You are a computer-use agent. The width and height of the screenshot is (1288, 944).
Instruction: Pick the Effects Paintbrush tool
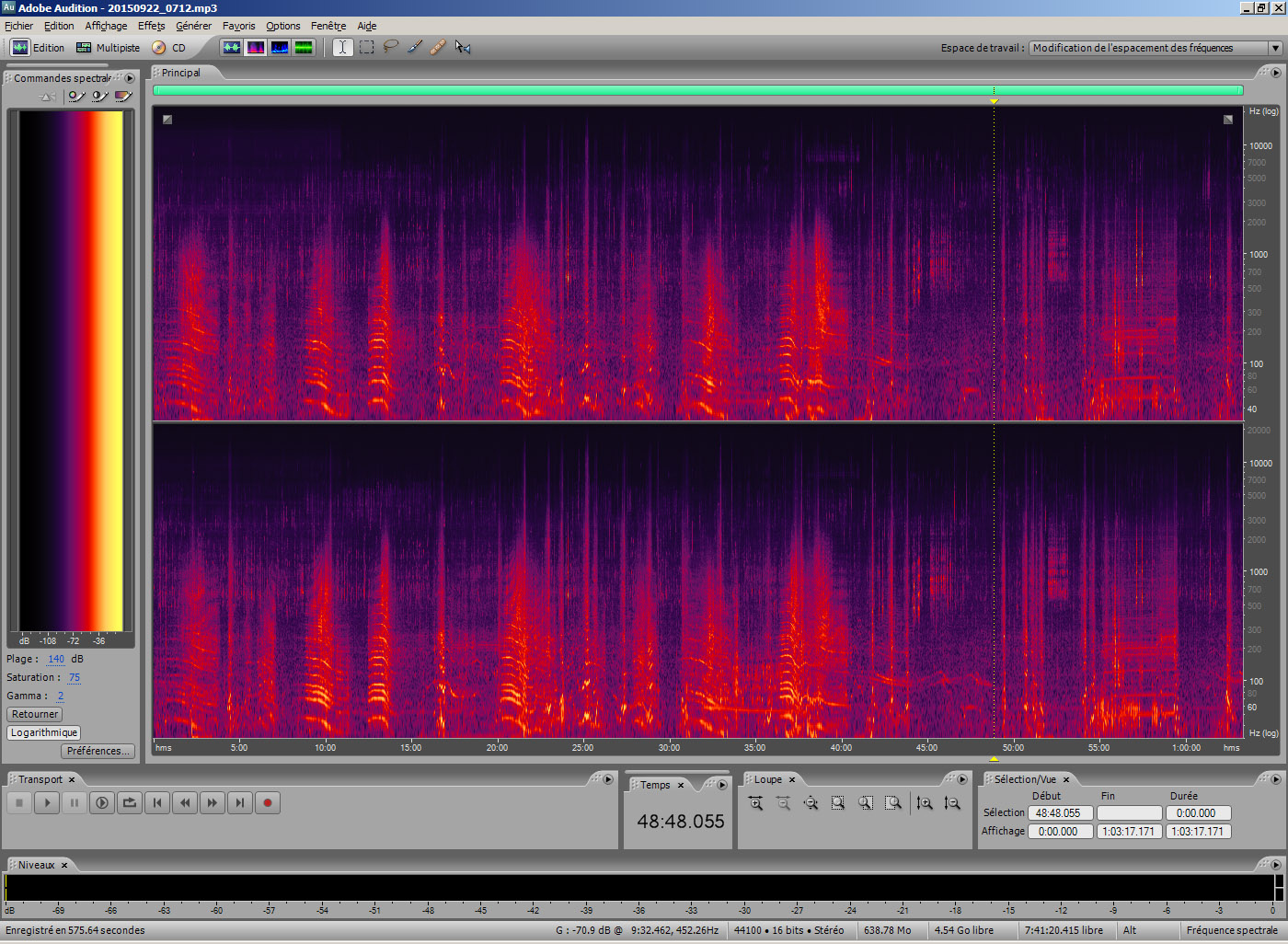point(415,47)
